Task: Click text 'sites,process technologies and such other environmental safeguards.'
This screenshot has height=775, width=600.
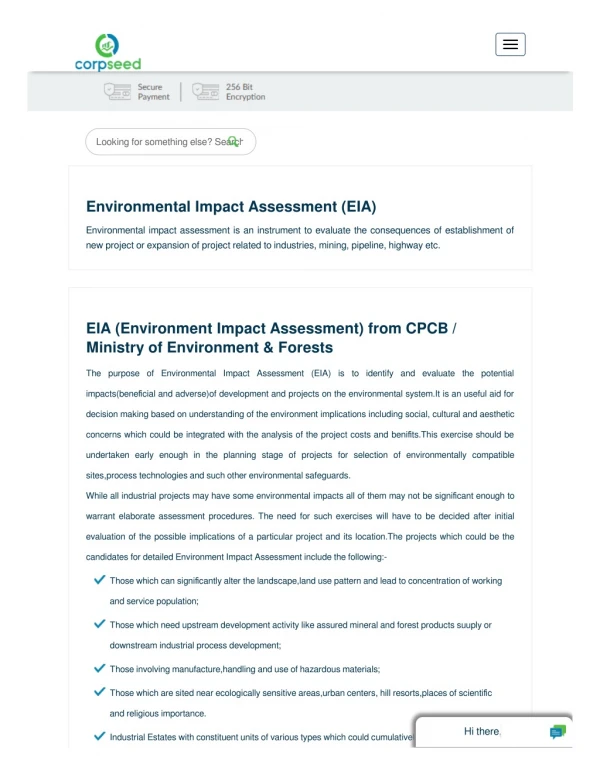Action: point(218,475)
